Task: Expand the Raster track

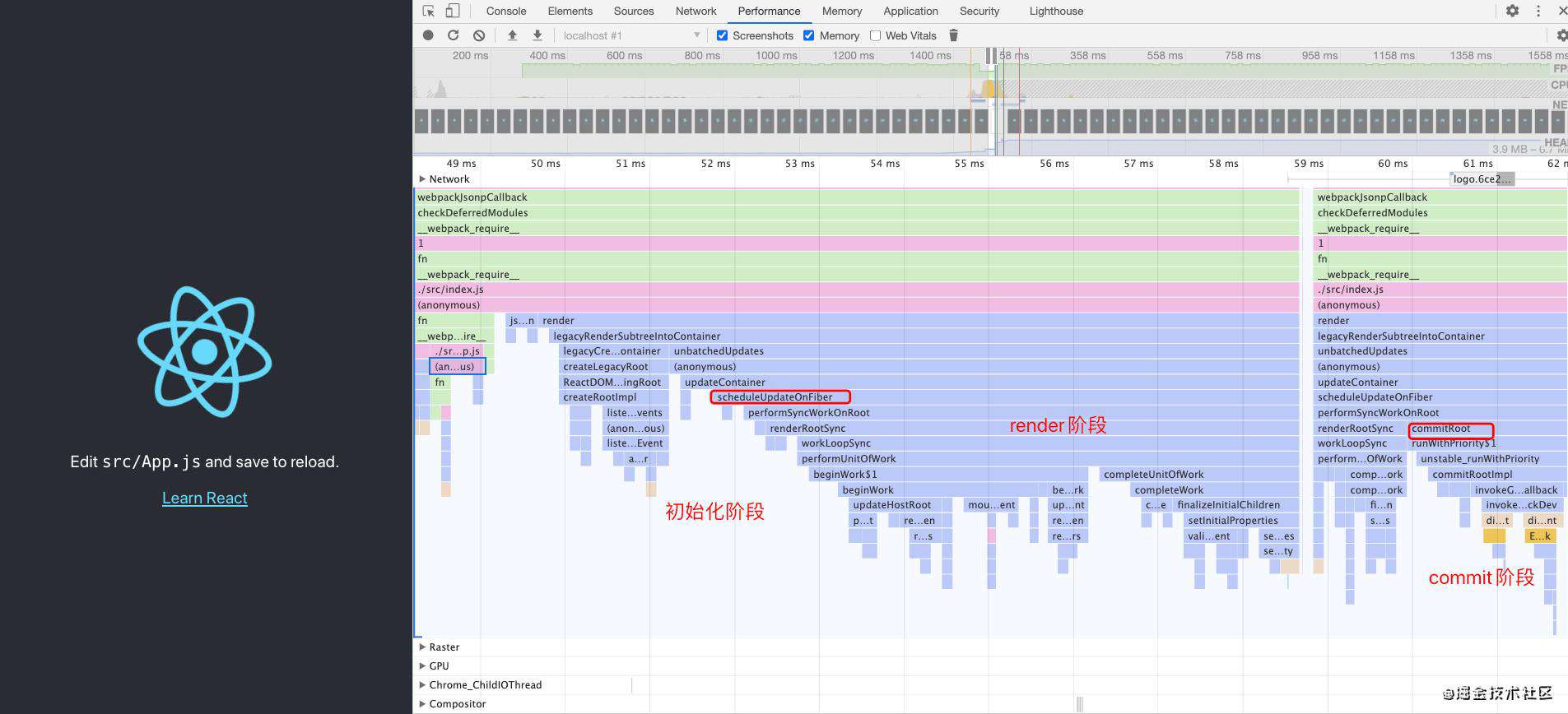Action: (x=422, y=647)
